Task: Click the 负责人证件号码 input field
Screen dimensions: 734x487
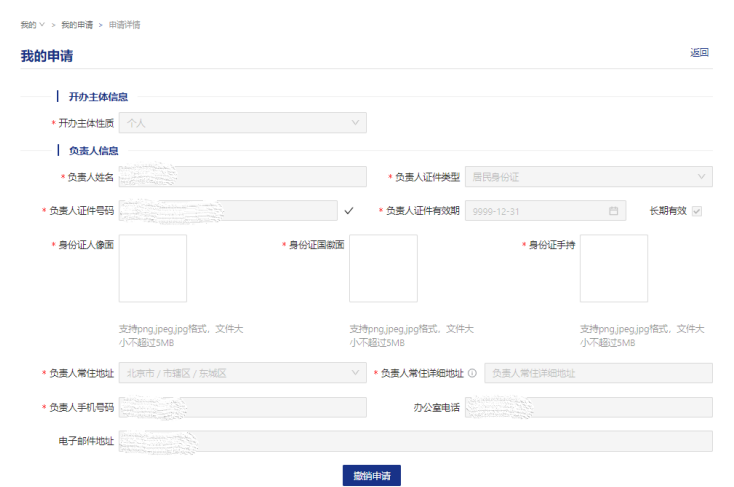Action: [228, 211]
